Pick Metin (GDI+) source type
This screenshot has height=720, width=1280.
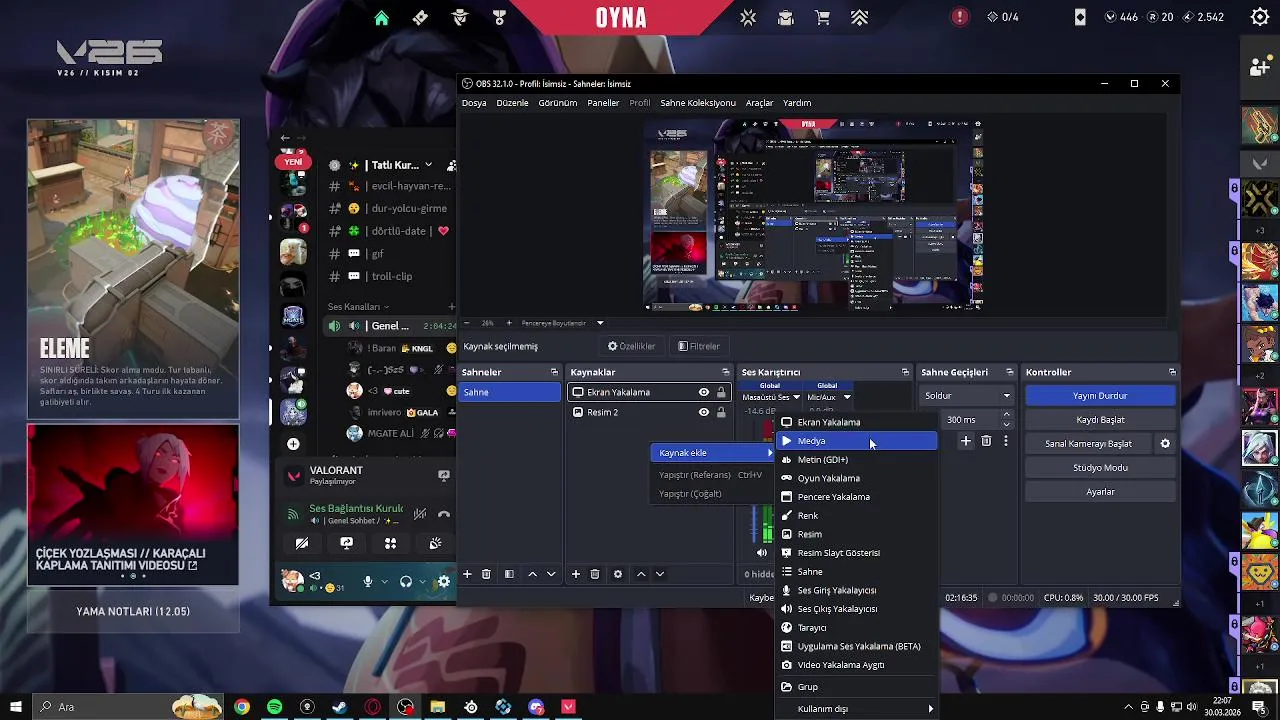857,460
